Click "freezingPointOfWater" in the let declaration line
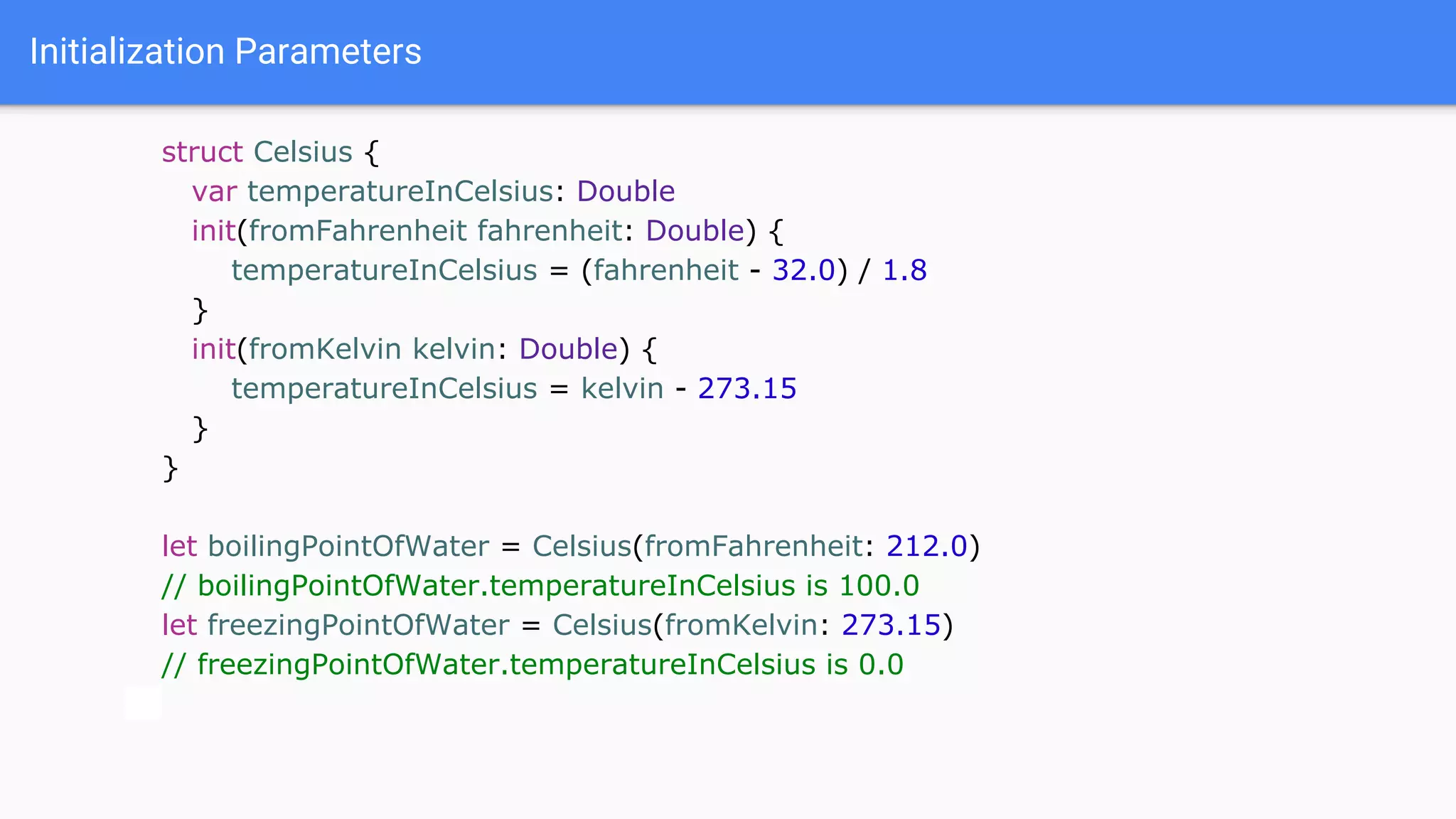This screenshot has width=1456, height=819. pos(358,626)
